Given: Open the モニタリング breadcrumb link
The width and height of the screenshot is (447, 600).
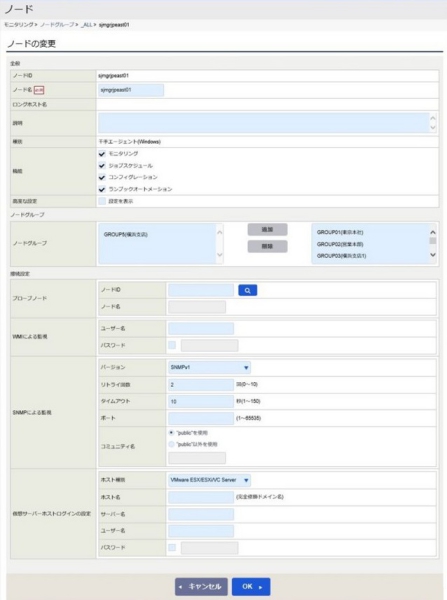Looking at the screenshot, I should (19, 24).
